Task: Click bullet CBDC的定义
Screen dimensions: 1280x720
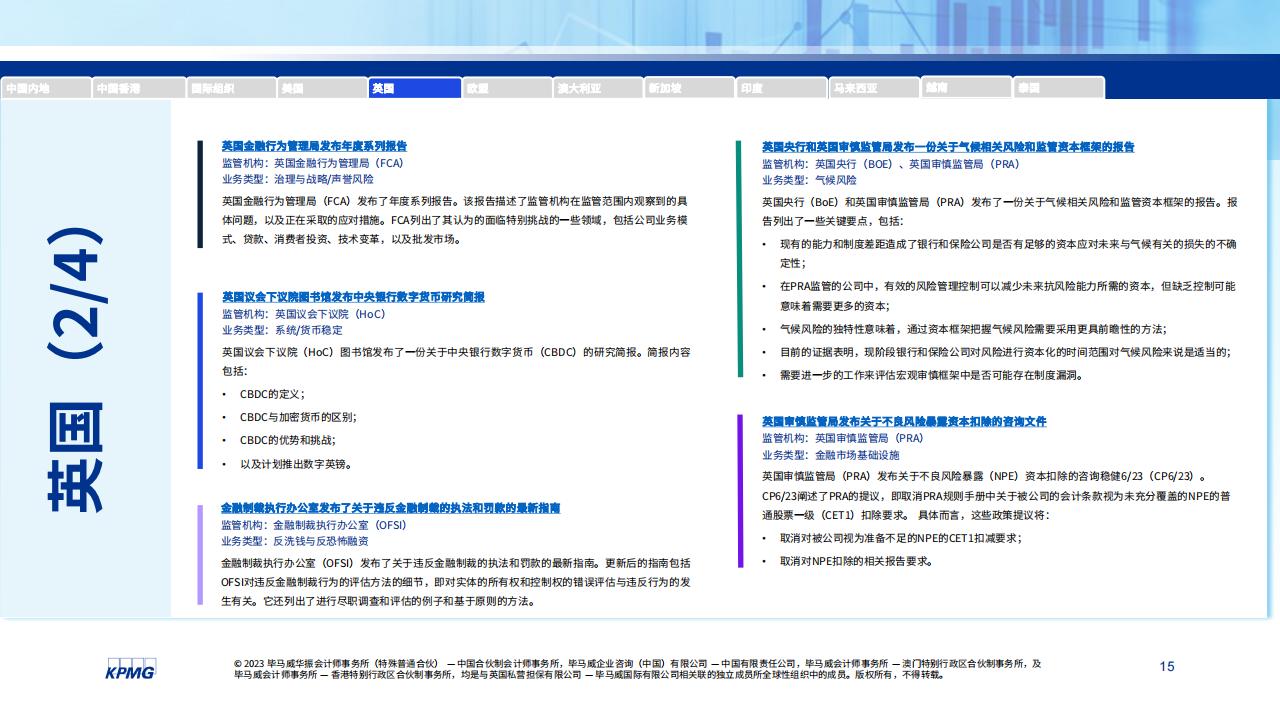Action: click(272, 394)
